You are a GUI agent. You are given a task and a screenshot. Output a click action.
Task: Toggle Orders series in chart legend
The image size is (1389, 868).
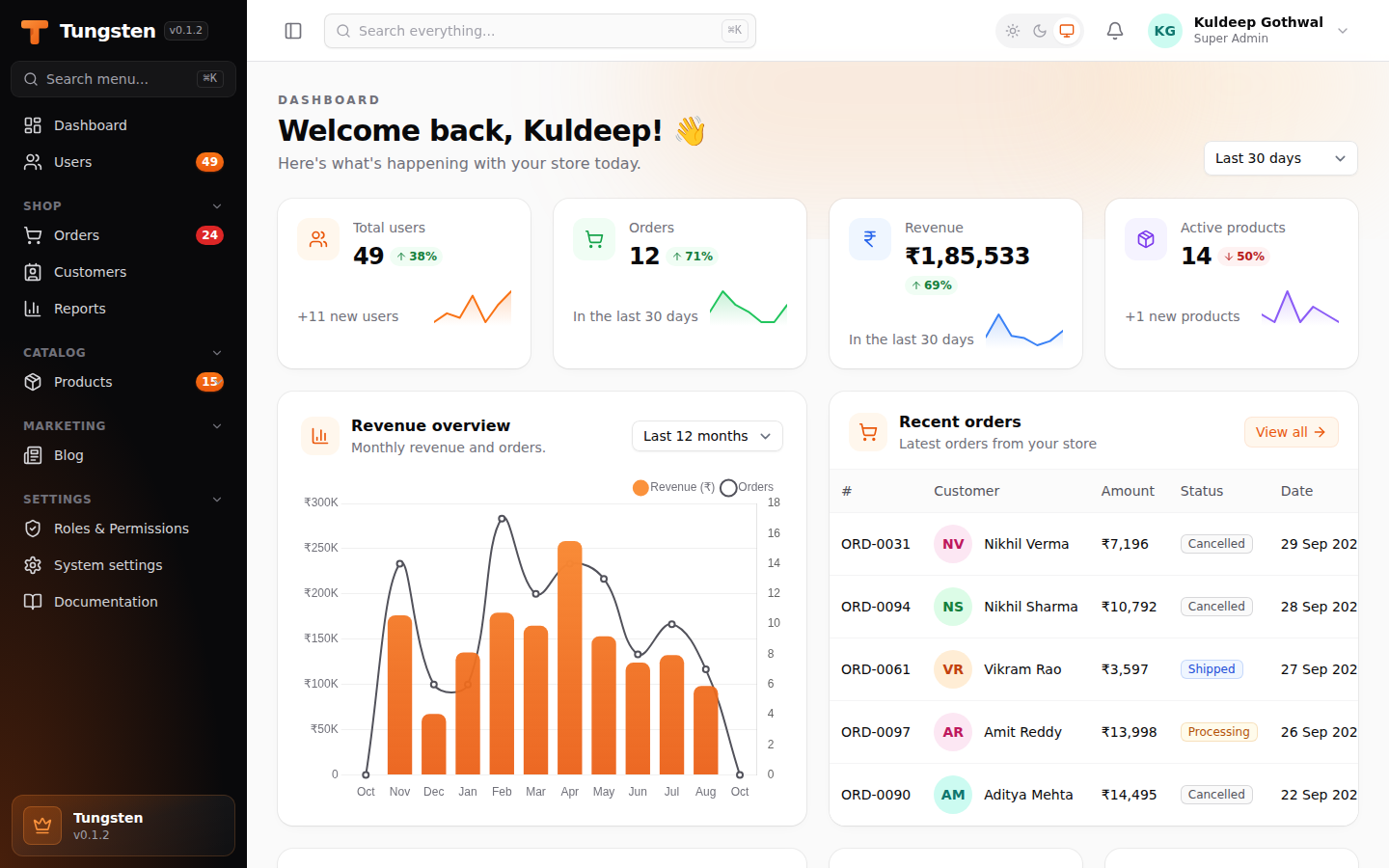[748, 487]
